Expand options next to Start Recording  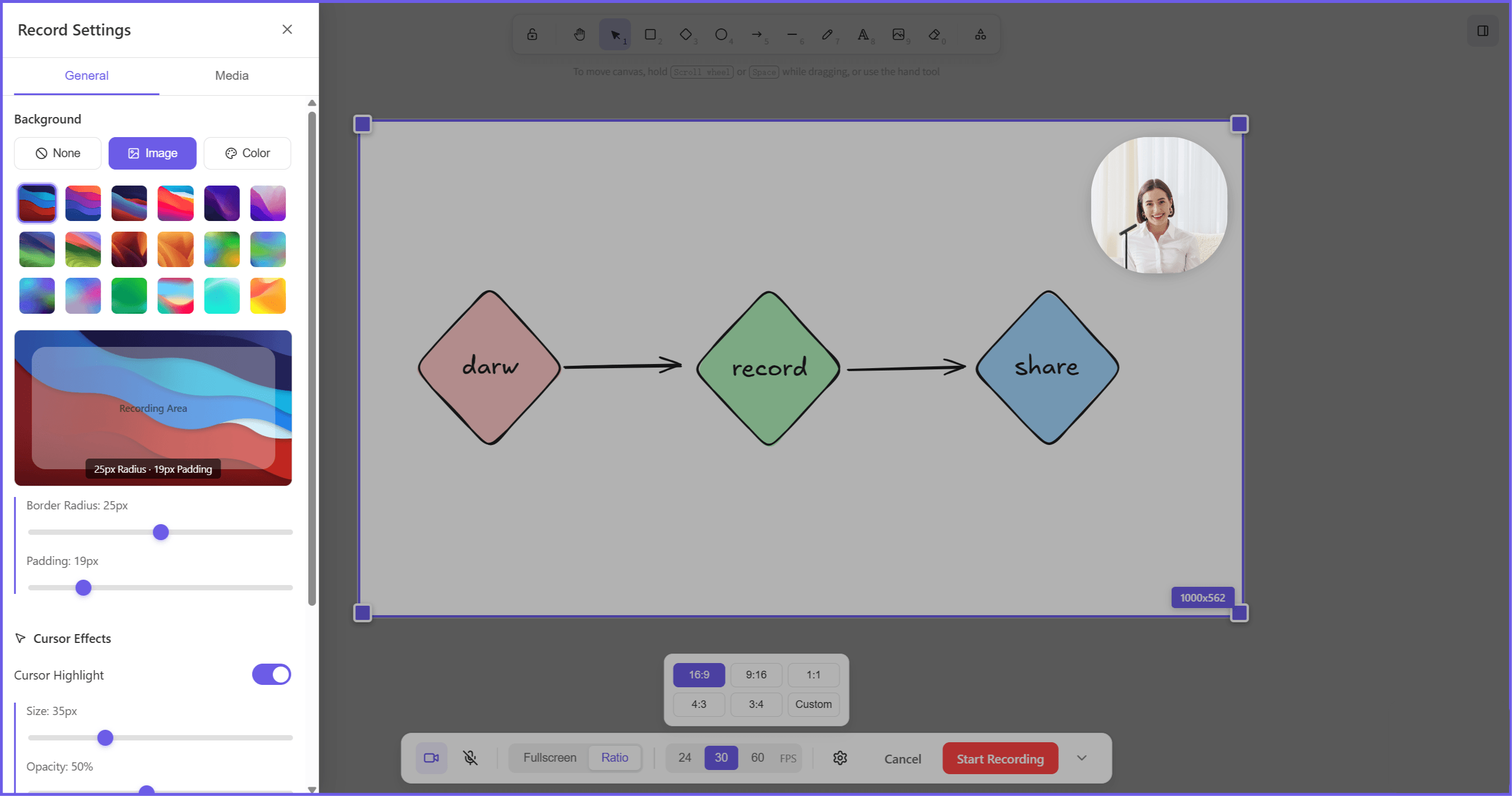tap(1081, 758)
